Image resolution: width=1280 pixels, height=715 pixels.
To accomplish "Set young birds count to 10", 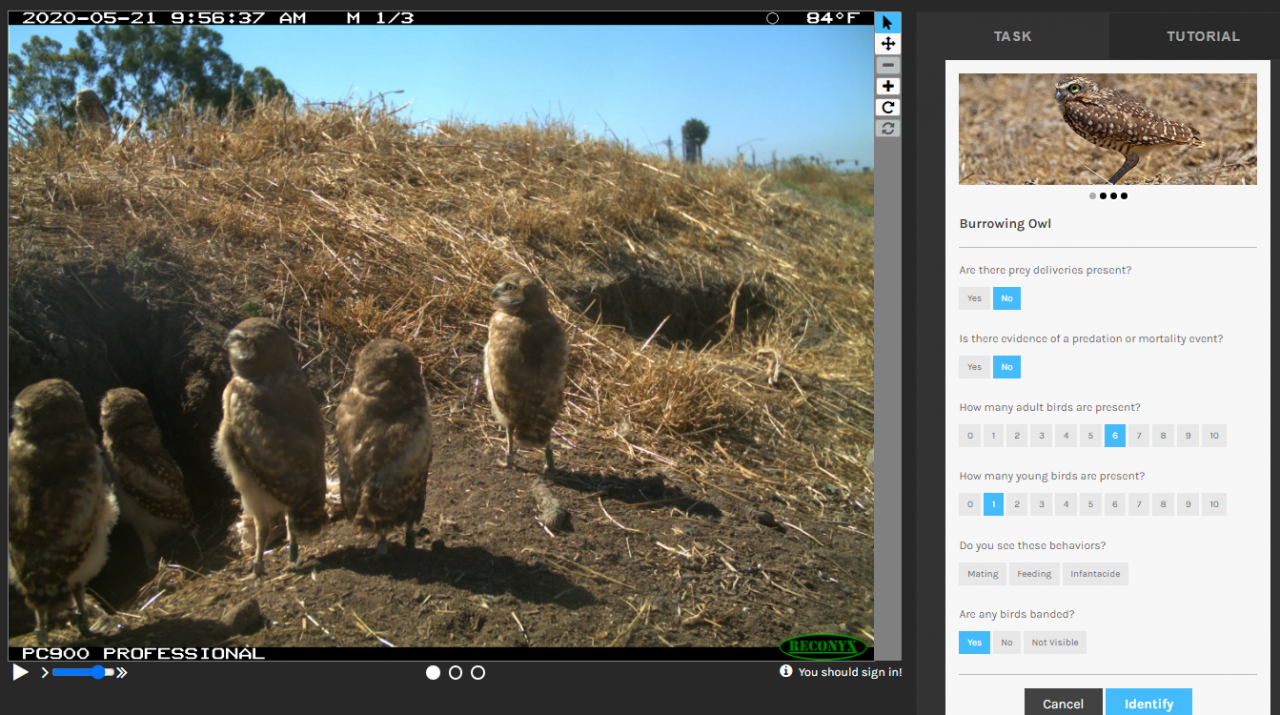I will click(1214, 504).
